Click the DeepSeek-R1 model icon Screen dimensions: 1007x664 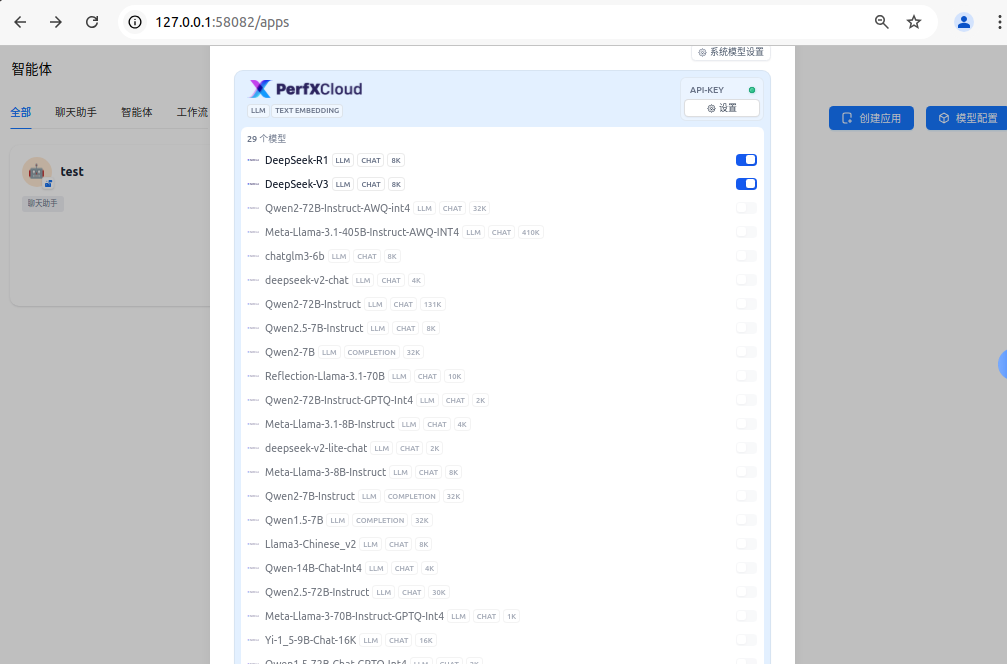pos(253,160)
